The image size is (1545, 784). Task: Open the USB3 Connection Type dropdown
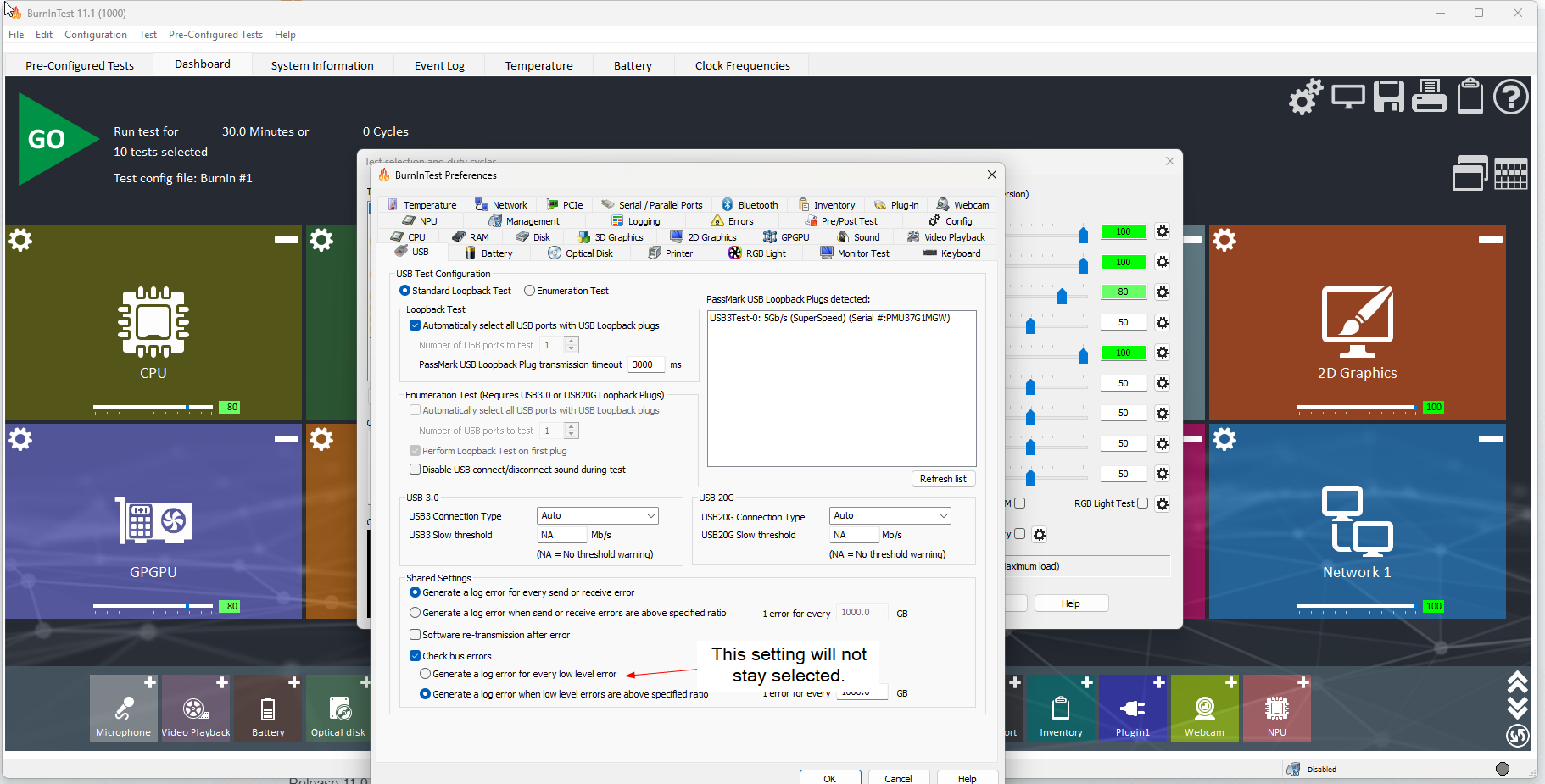click(598, 515)
